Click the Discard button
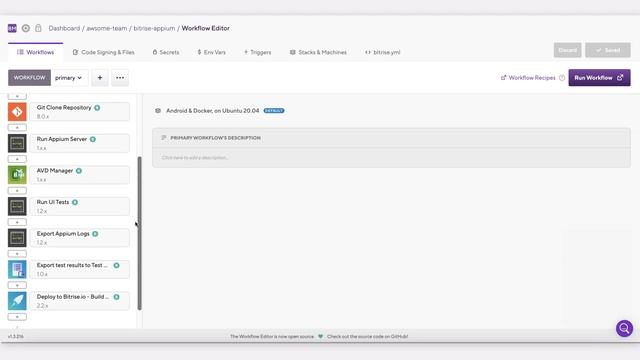Image resolution: width=640 pixels, height=360 pixels. [x=567, y=50]
